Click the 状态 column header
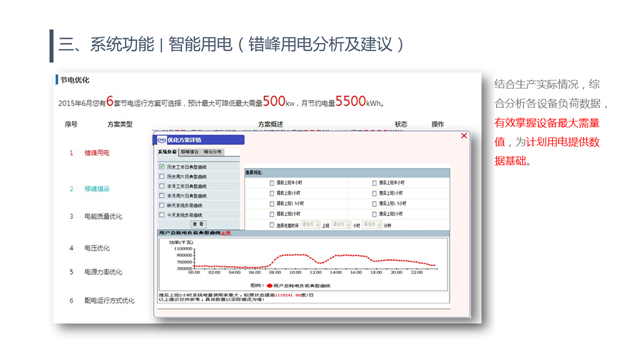The height and width of the screenshot is (360, 640). 401,124
